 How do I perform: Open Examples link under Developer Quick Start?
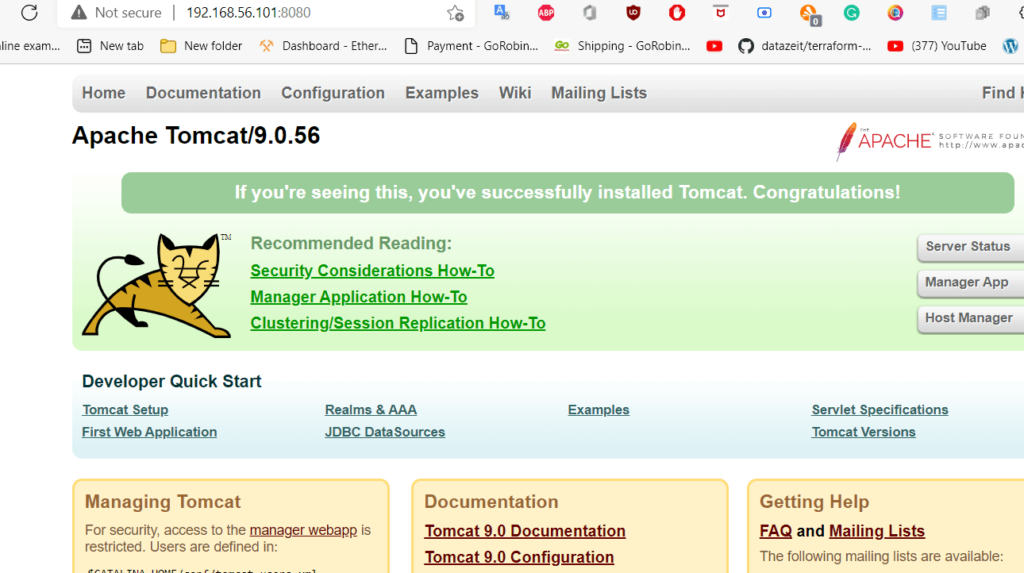pos(598,410)
